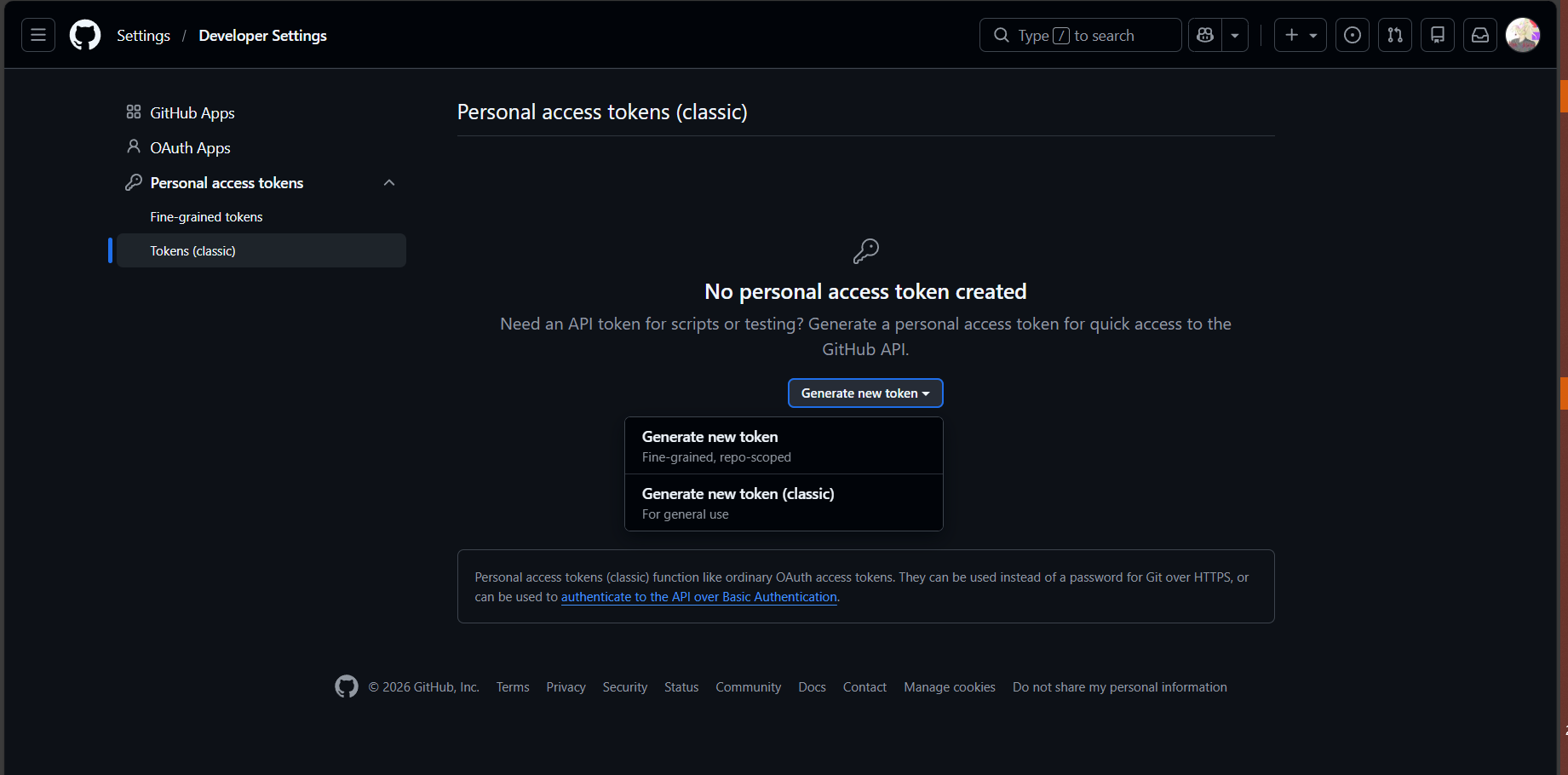This screenshot has width=1568, height=775.
Task: Click the Developer Settings breadcrumb
Action: click(x=262, y=36)
